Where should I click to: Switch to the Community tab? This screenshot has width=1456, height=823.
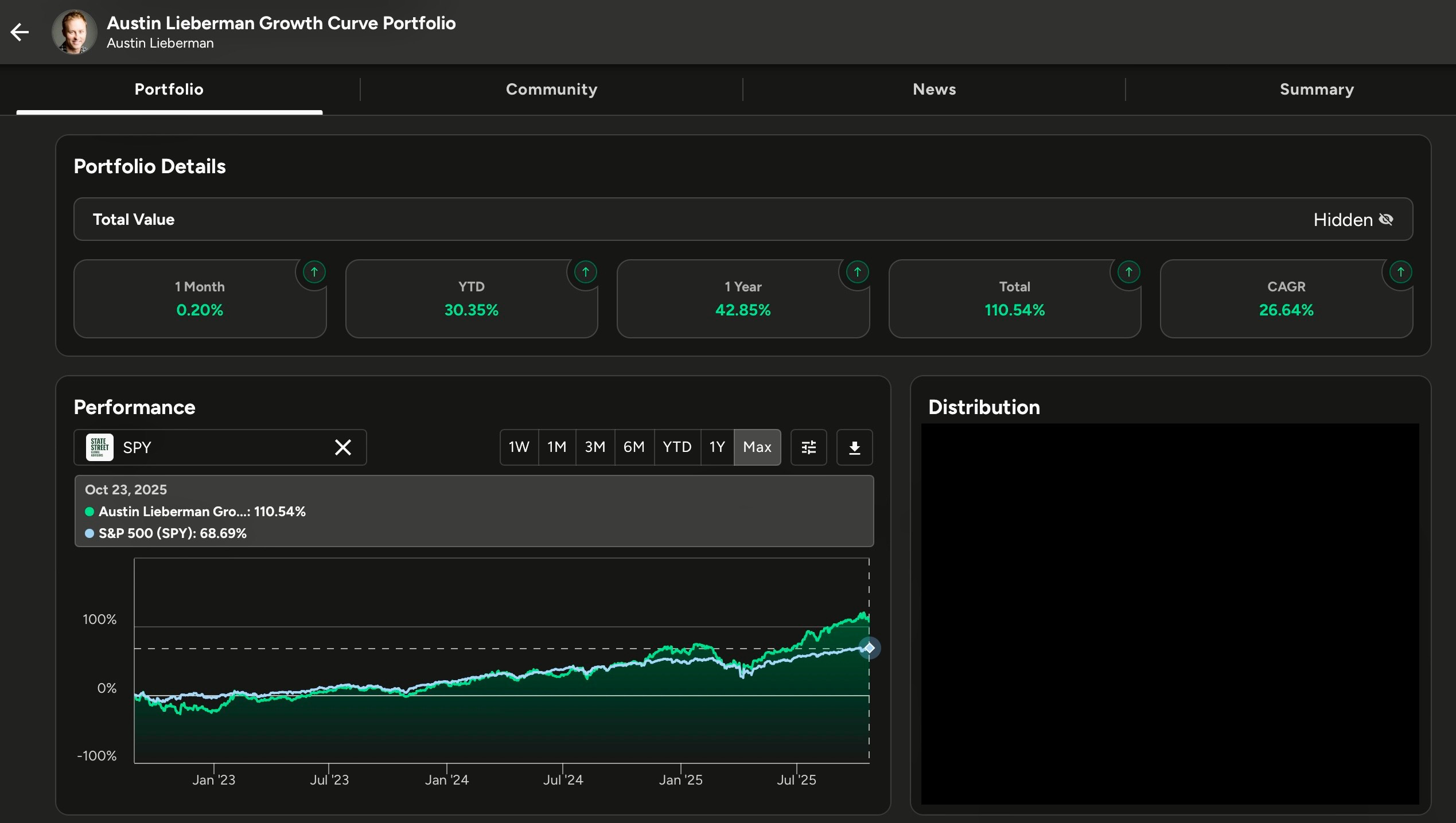pyautogui.click(x=551, y=89)
